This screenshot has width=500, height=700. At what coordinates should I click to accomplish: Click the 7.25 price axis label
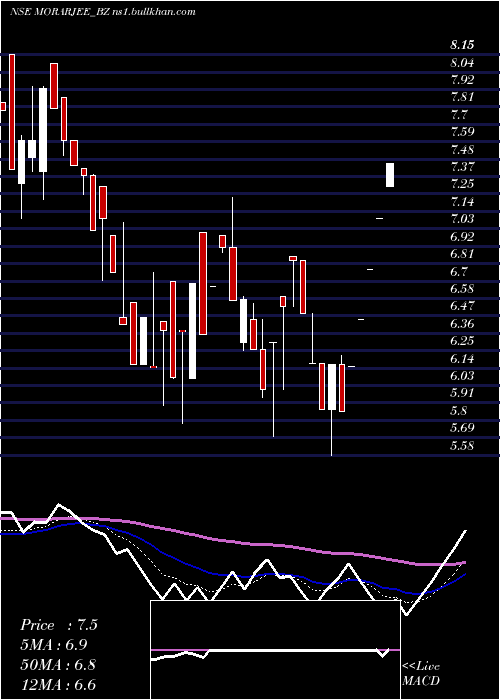[462, 184]
